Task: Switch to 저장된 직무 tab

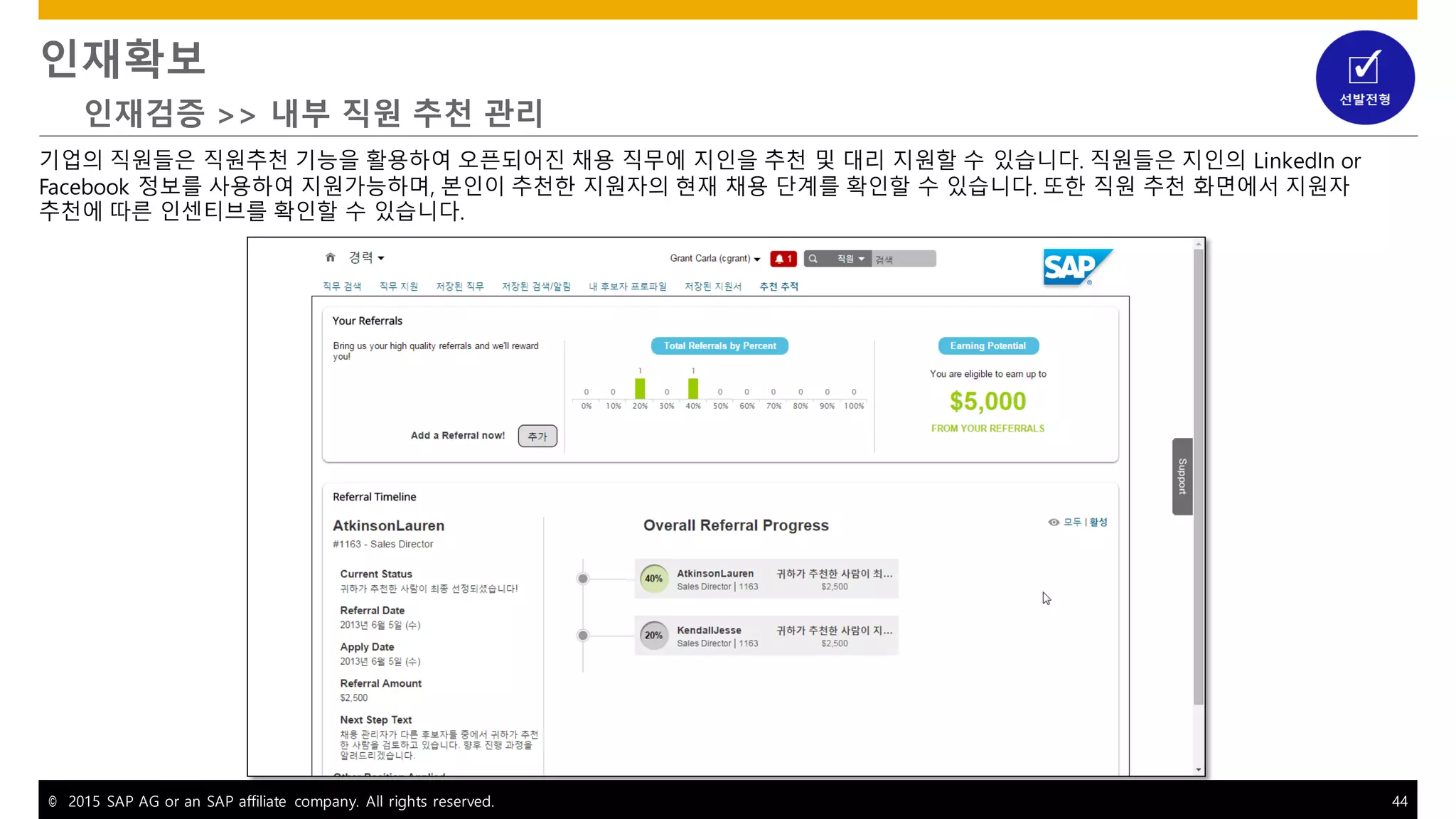Action: click(460, 286)
